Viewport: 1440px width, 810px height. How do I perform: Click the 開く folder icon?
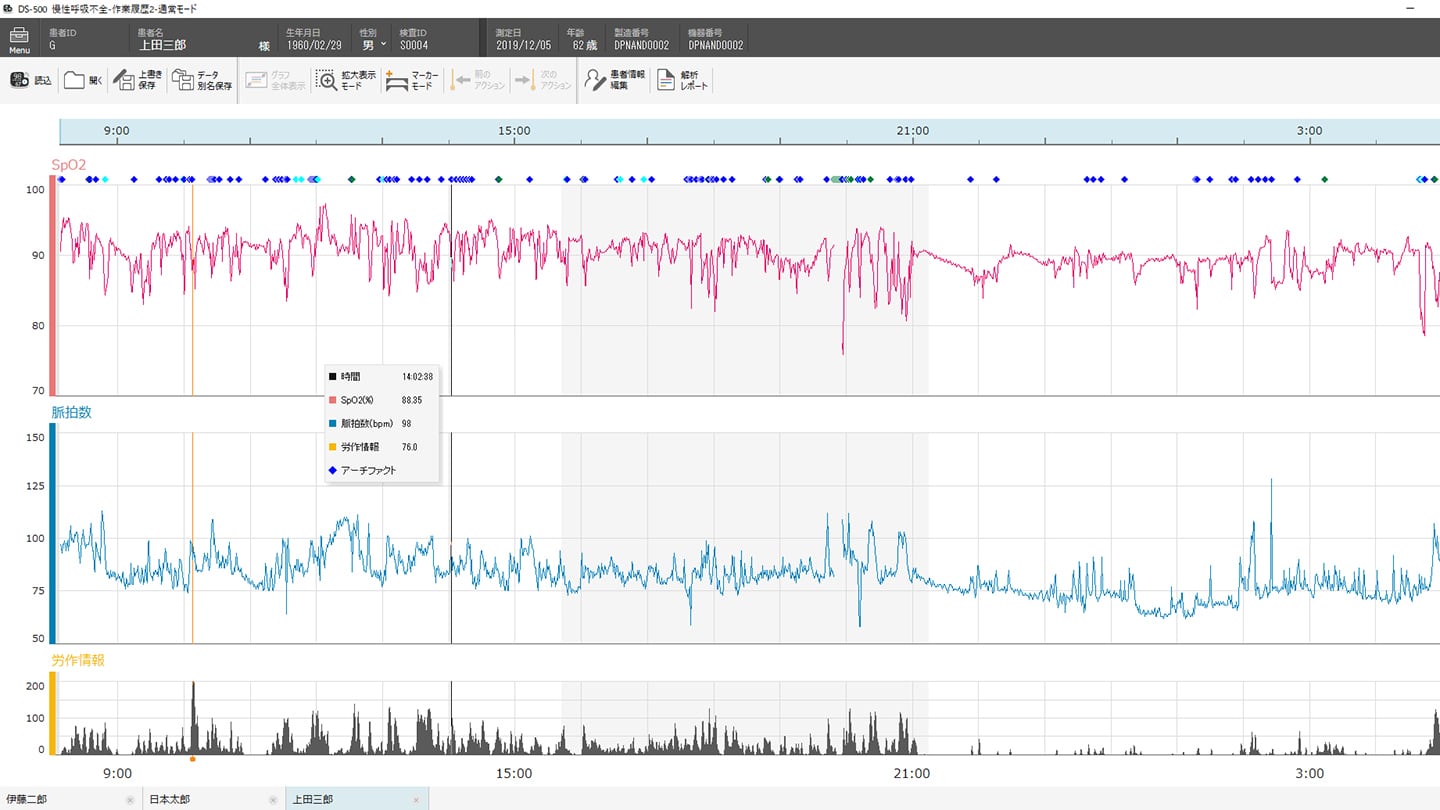74,80
